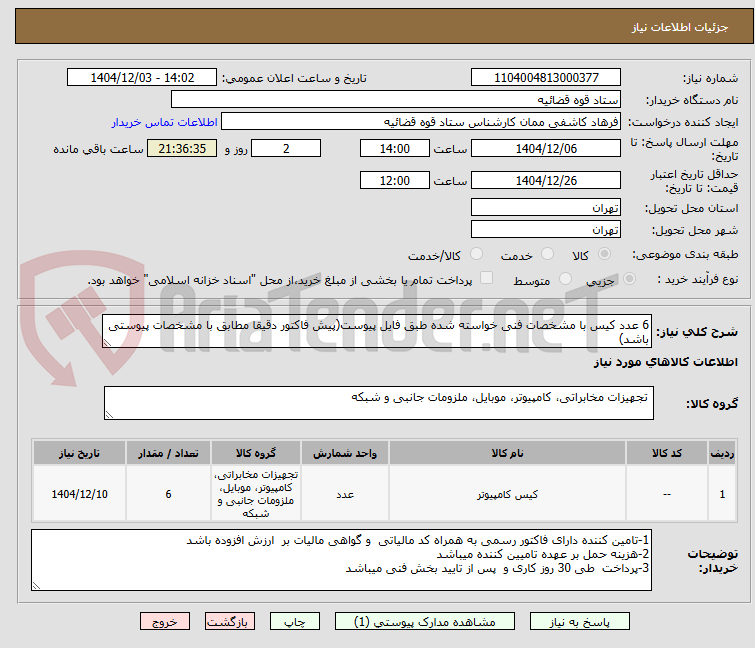Click the اطلاعات کالاهای مورد نیاز heading
Screen dimensions: 755x648
(665, 363)
